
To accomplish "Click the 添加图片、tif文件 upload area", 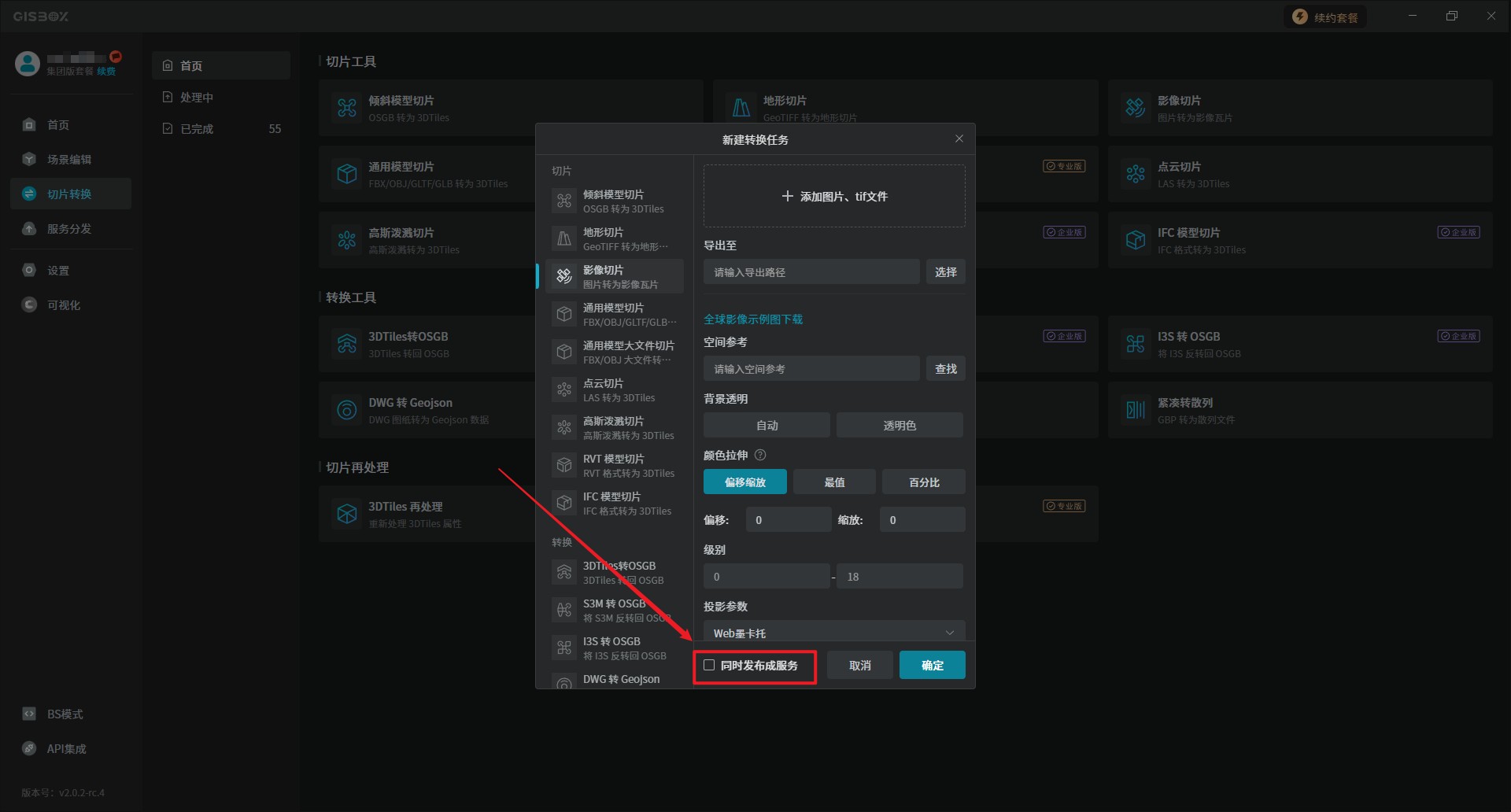I will tap(833, 197).
